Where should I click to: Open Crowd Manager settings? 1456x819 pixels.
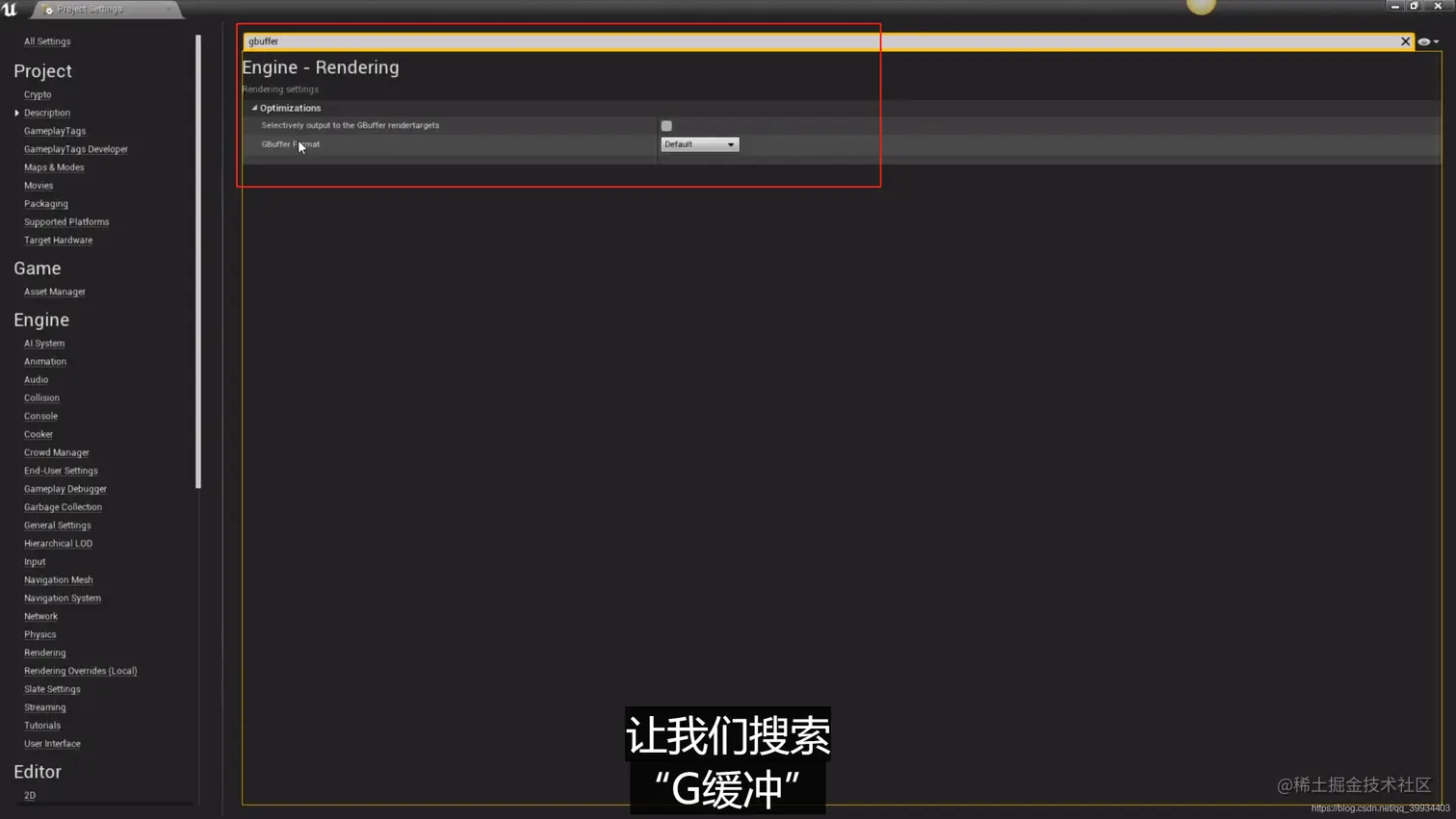click(x=57, y=453)
